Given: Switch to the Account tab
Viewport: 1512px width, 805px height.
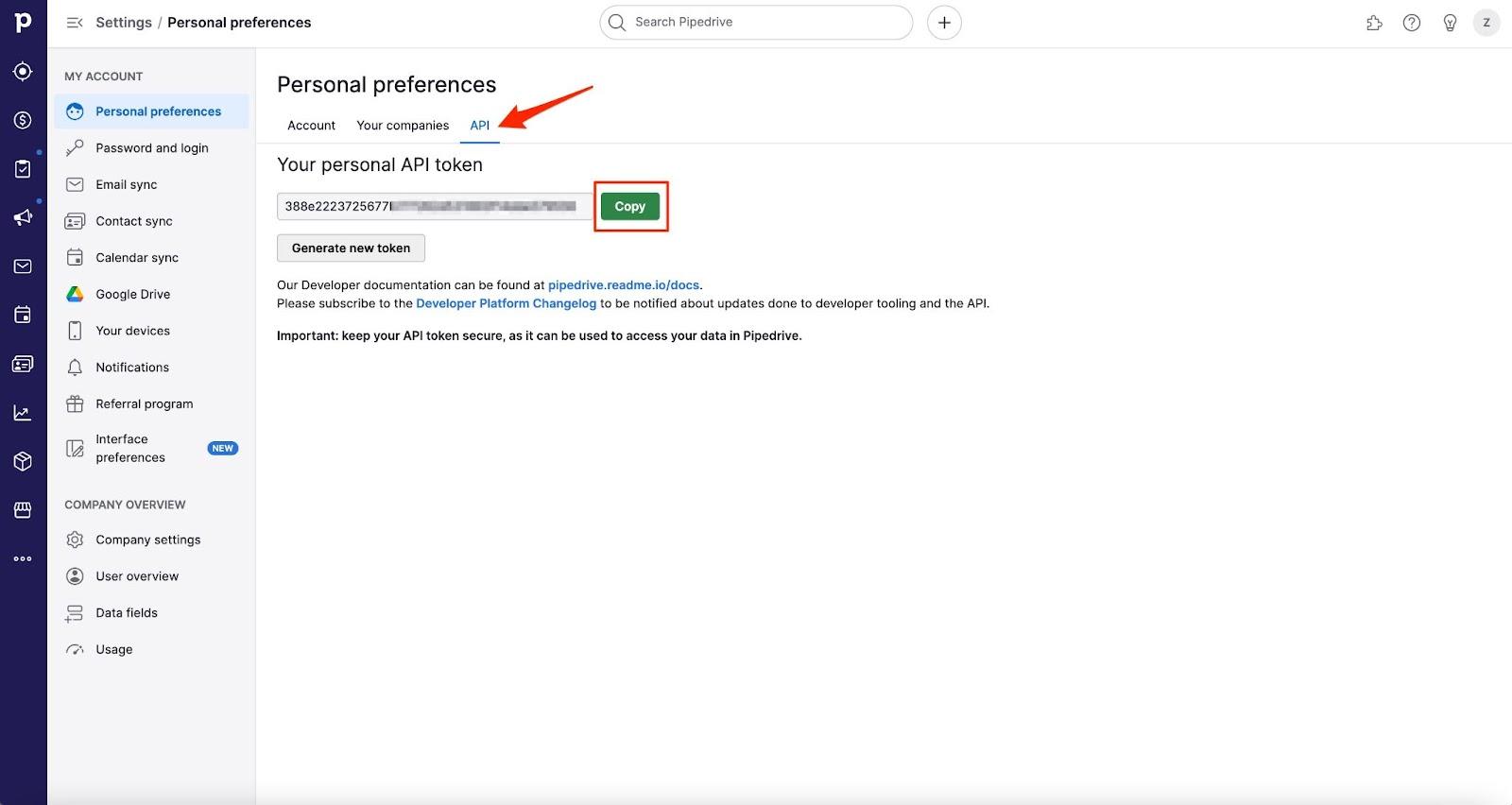Looking at the screenshot, I should 311,126.
